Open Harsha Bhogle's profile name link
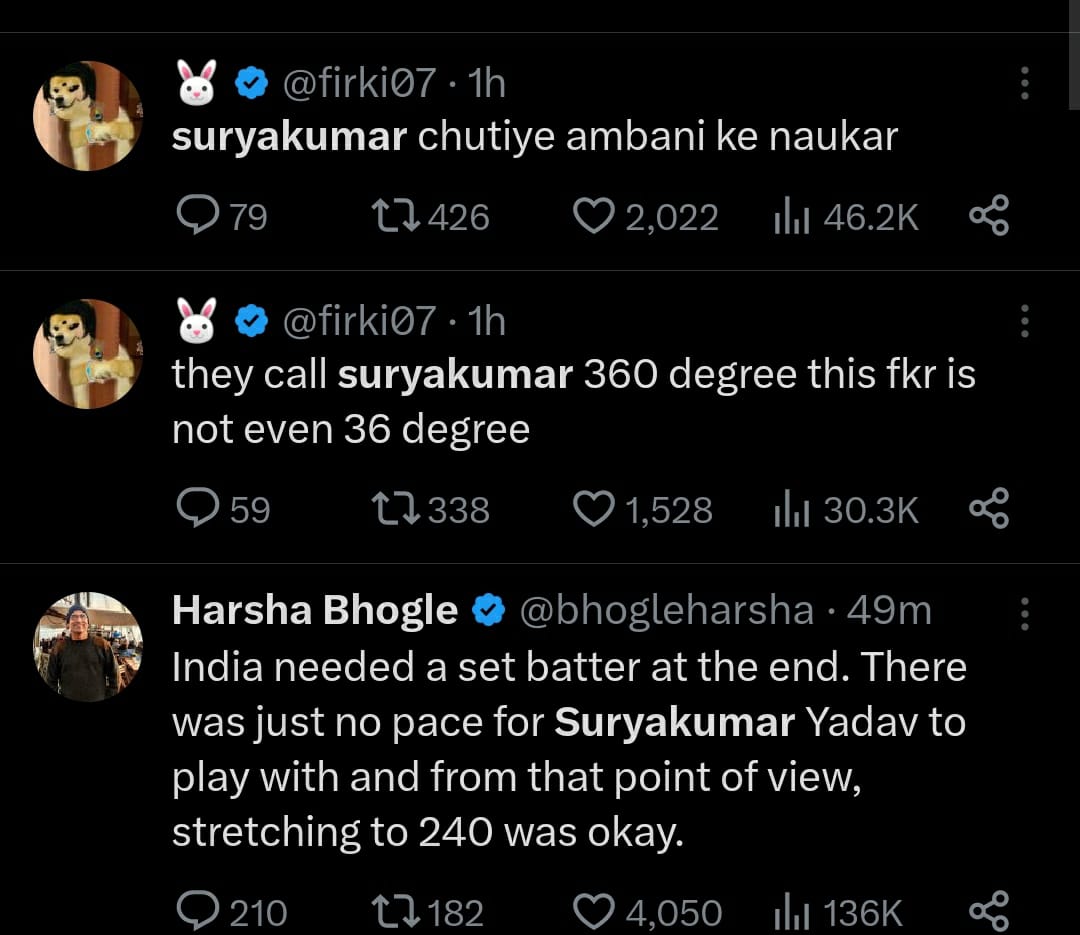The width and height of the screenshot is (1080, 935). point(314,610)
